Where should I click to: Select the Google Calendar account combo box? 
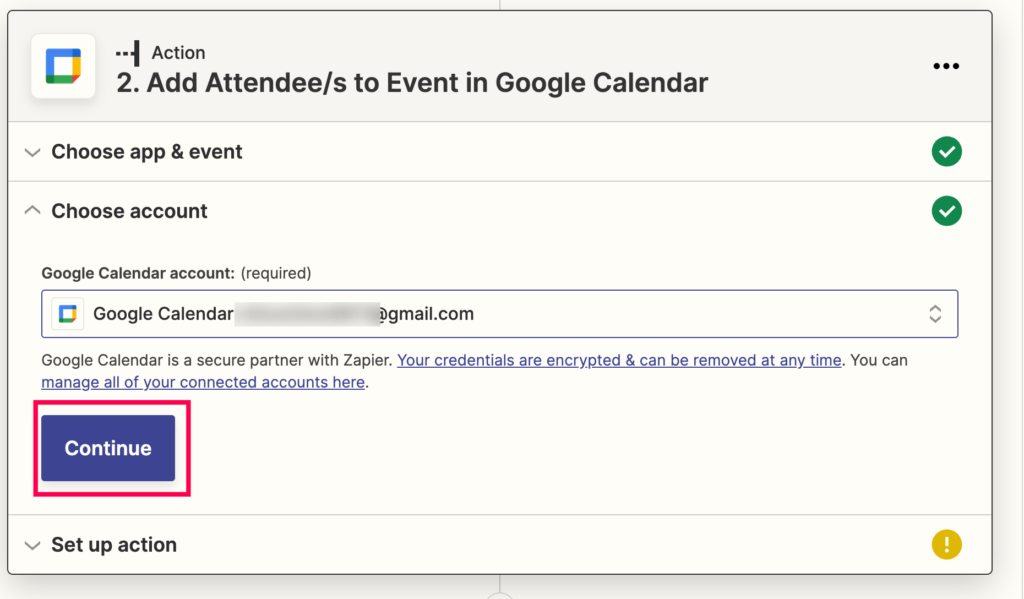500,314
